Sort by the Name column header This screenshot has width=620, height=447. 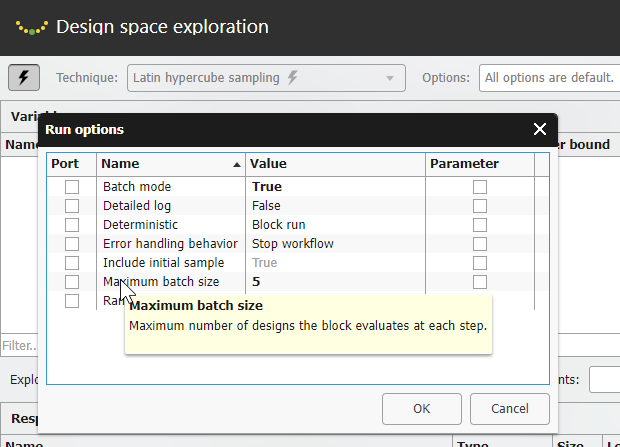click(170, 164)
